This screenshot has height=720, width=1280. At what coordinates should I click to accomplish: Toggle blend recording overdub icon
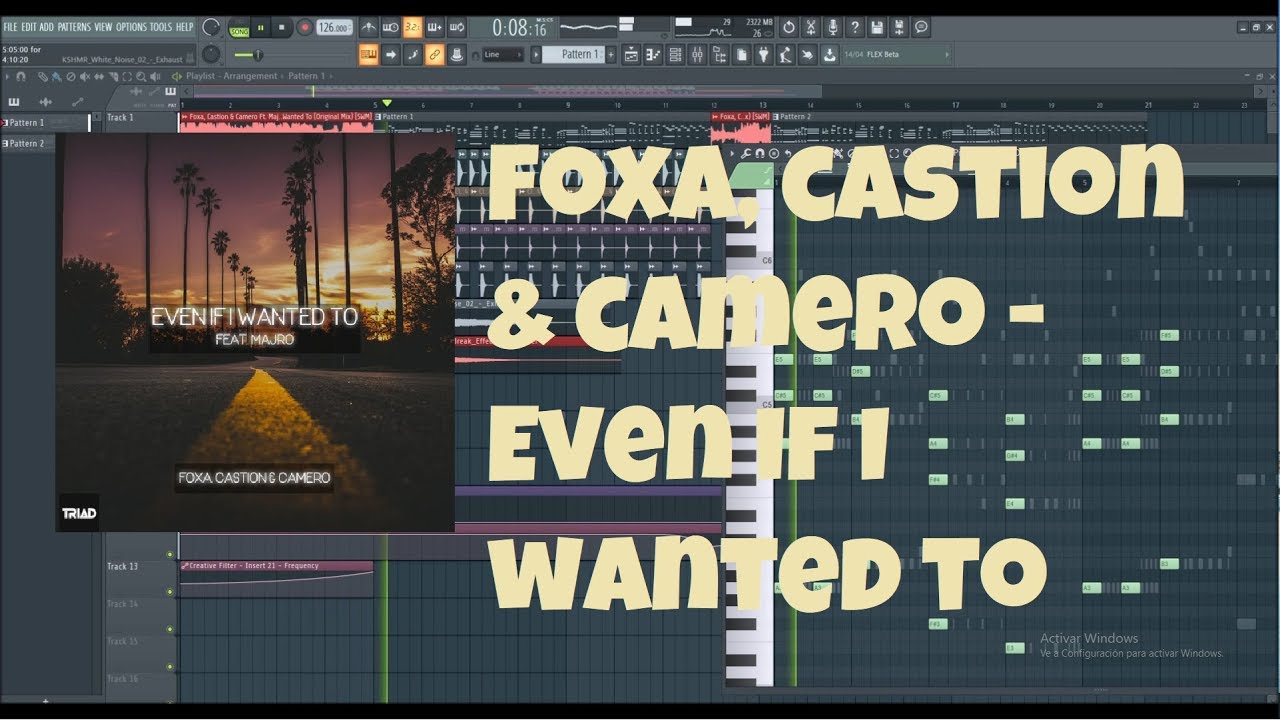tap(434, 28)
